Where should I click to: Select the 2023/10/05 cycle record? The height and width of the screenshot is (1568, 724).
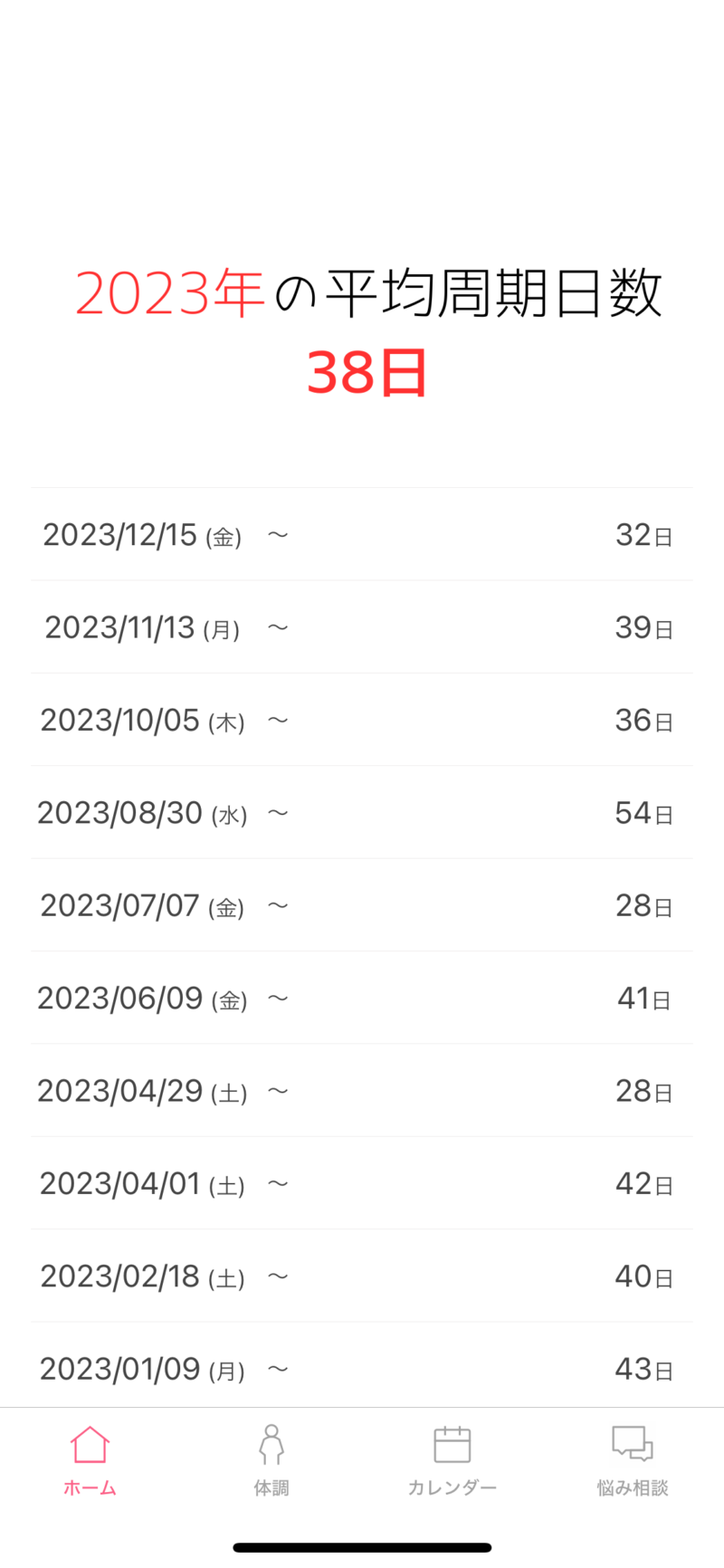click(x=362, y=721)
